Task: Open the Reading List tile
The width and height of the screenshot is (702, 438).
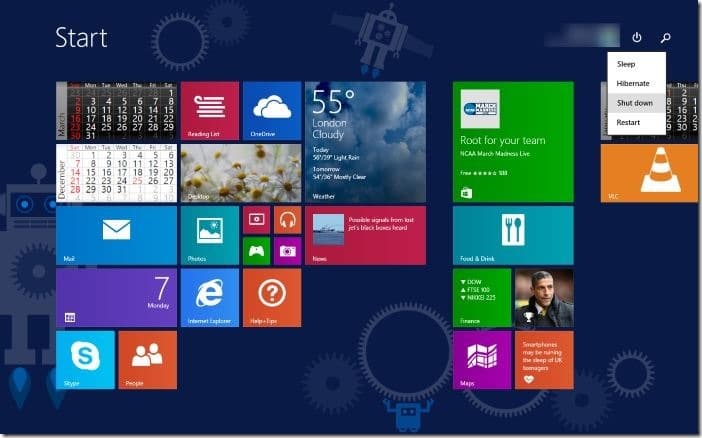Action: pyautogui.click(x=210, y=111)
